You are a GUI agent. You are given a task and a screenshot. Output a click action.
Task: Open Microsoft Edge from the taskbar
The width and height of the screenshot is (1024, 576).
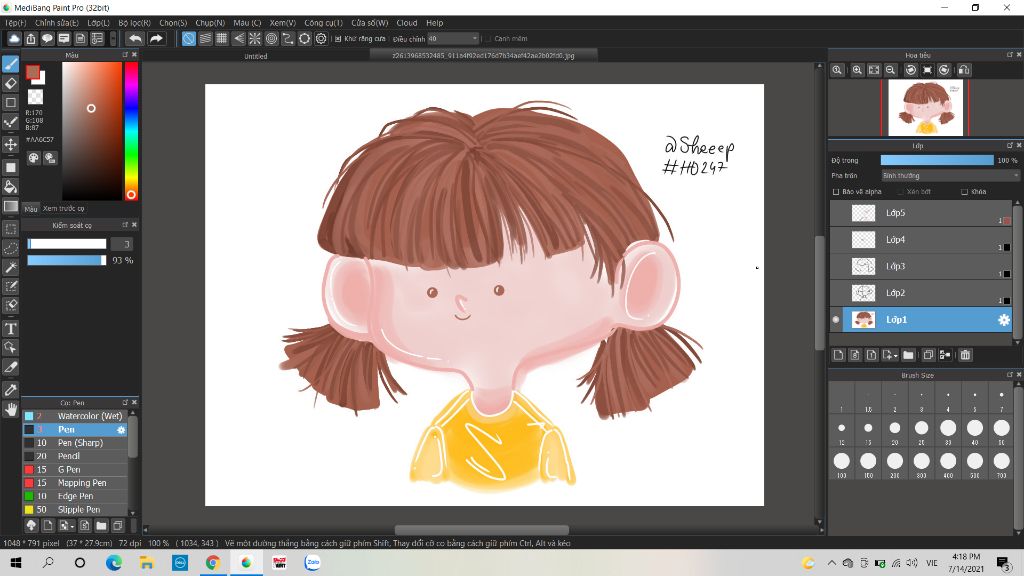click(x=114, y=562)
